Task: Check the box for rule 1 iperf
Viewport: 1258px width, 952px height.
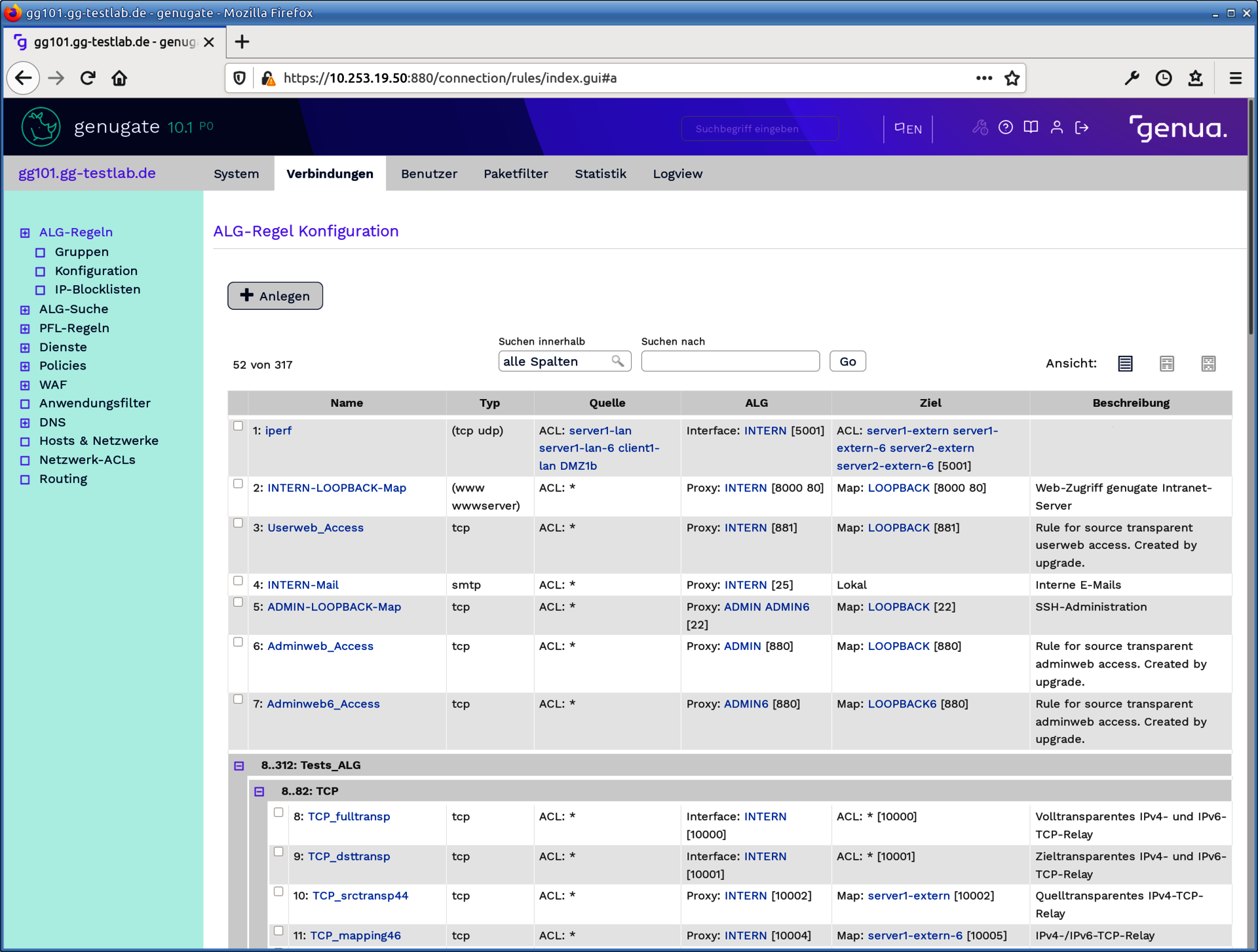Action: click(238, 426)
